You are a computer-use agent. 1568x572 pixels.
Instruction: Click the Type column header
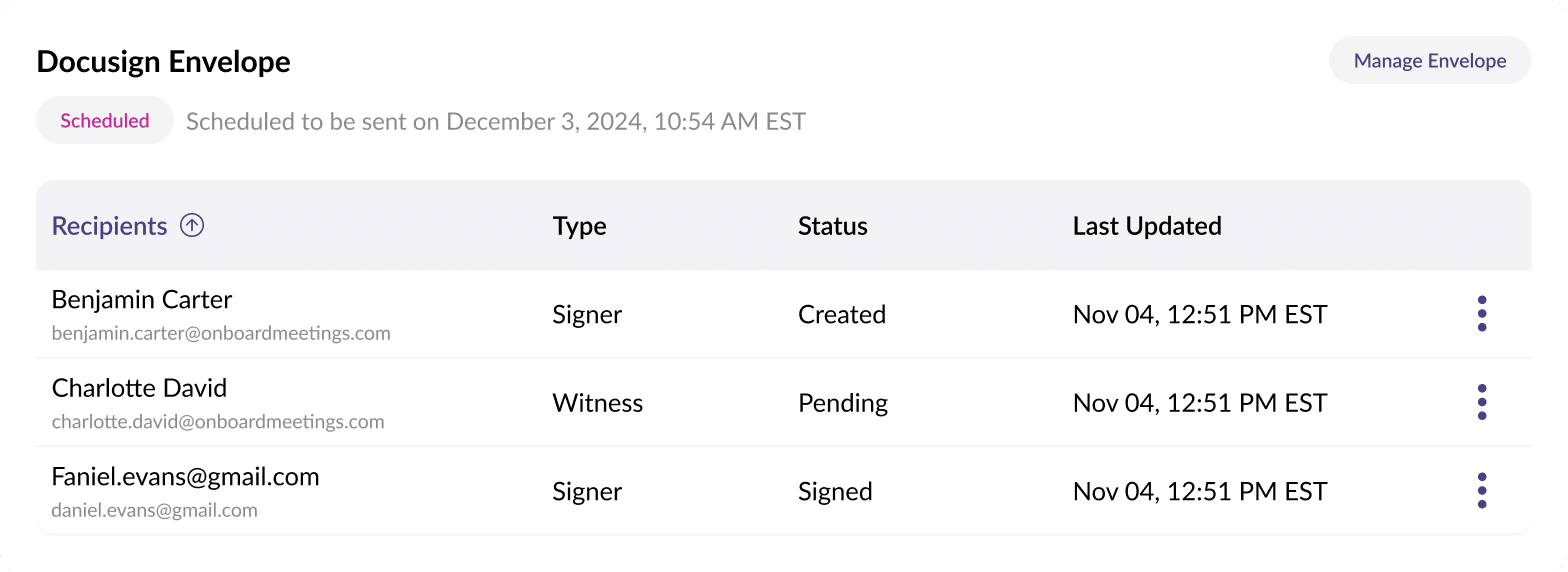click(x=579, y=226)
